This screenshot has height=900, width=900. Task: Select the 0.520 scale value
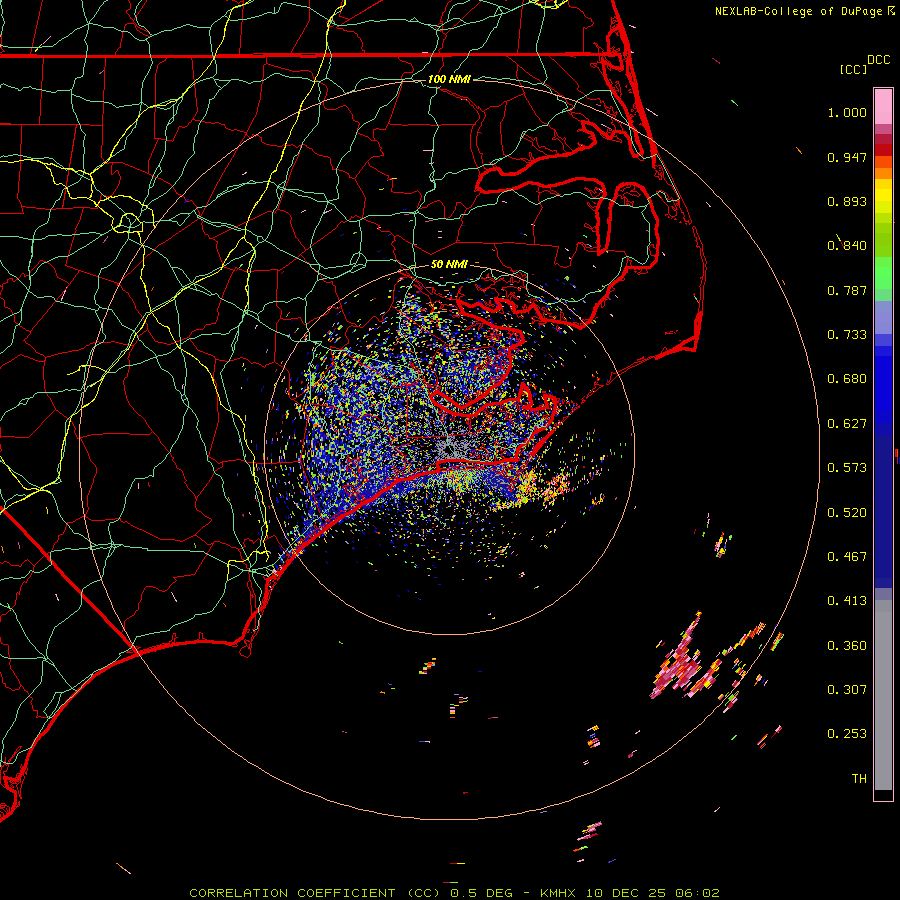(847, 513)
